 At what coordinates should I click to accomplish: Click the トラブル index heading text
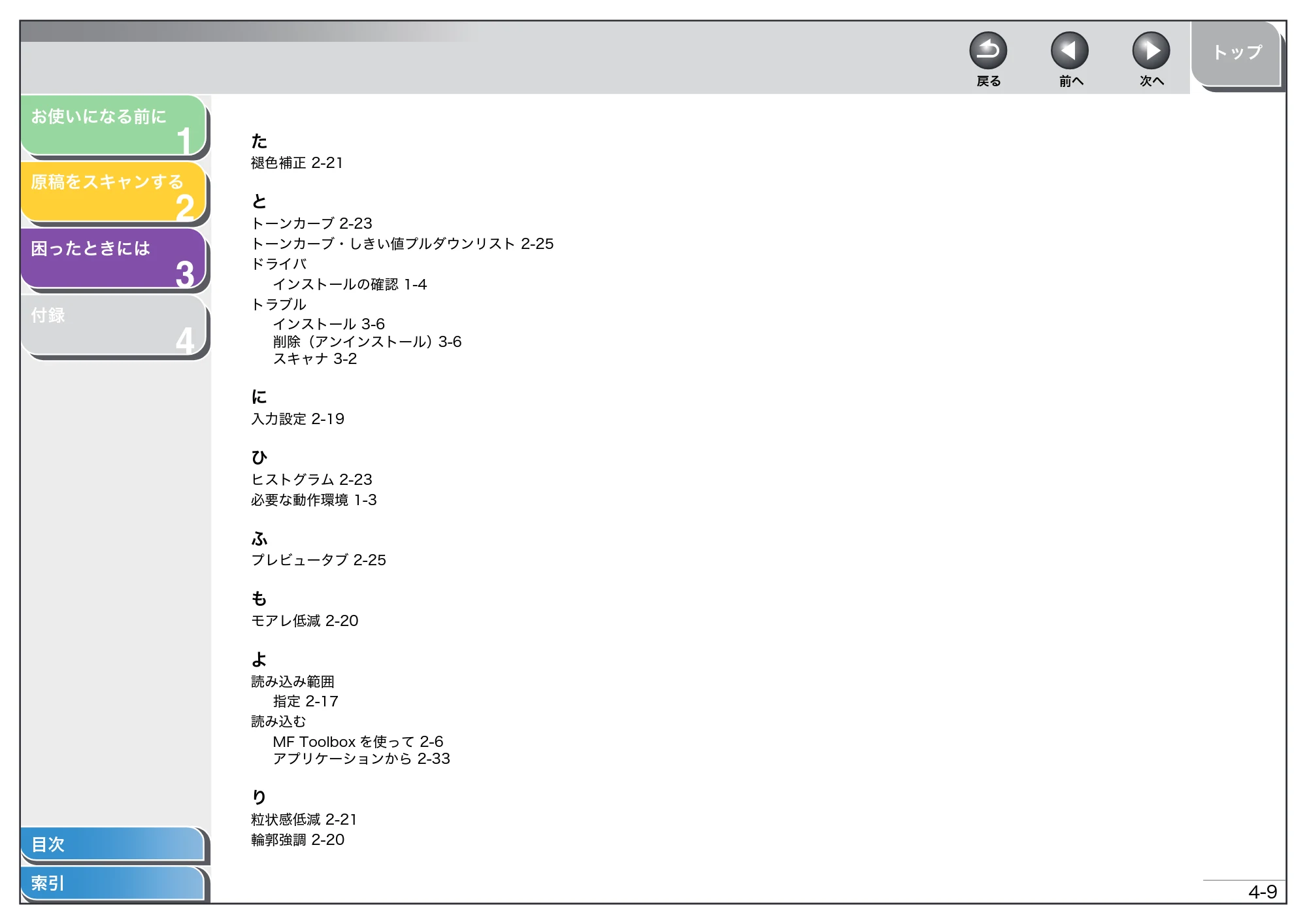[279, 305]
